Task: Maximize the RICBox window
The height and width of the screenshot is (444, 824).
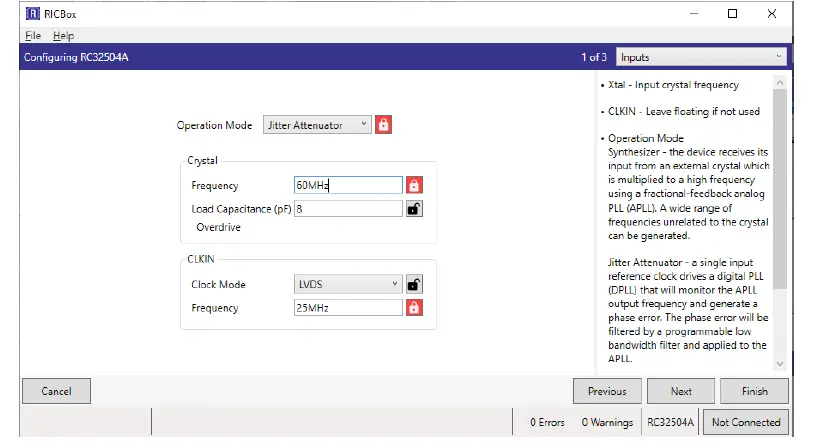Action: (x=732, y=14)
